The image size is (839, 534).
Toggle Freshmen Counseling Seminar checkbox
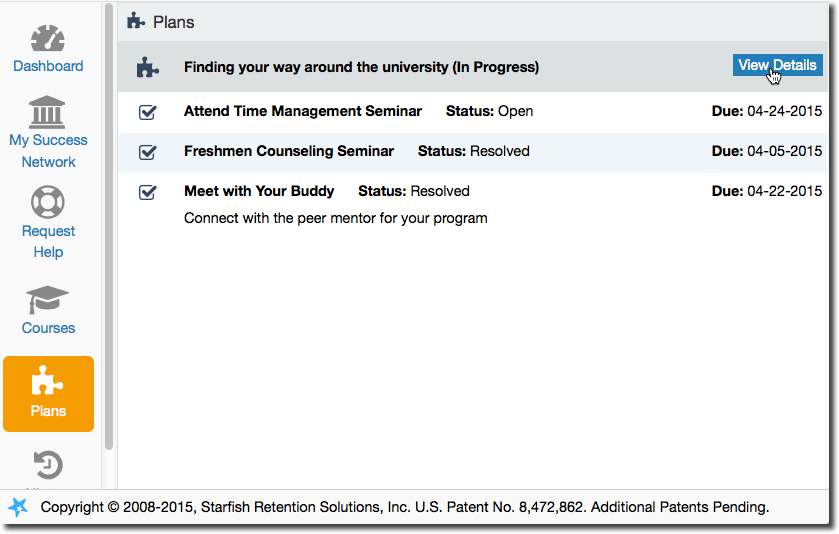[147, 152]
